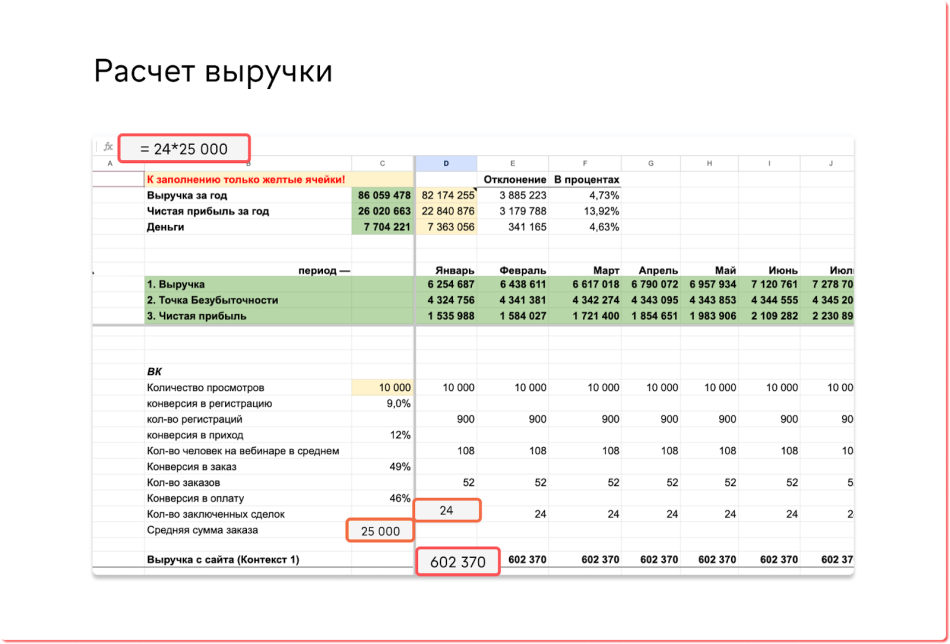
Task: Select the '2. Точка Безубыточности' row label
Action: (x=212, y=300)
